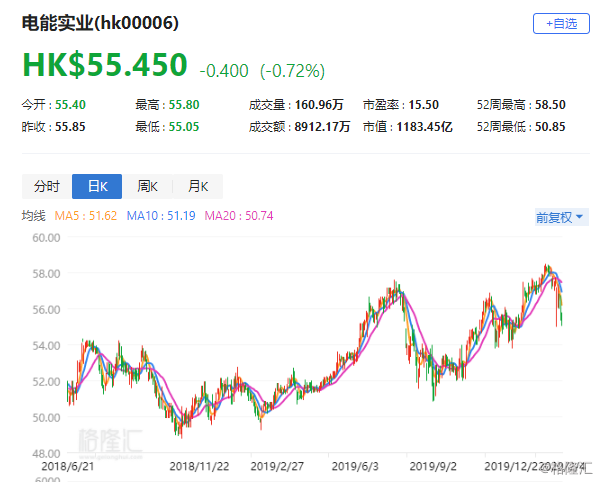
Task: Click the 52.00 price axis label
Action: [46, 381]
